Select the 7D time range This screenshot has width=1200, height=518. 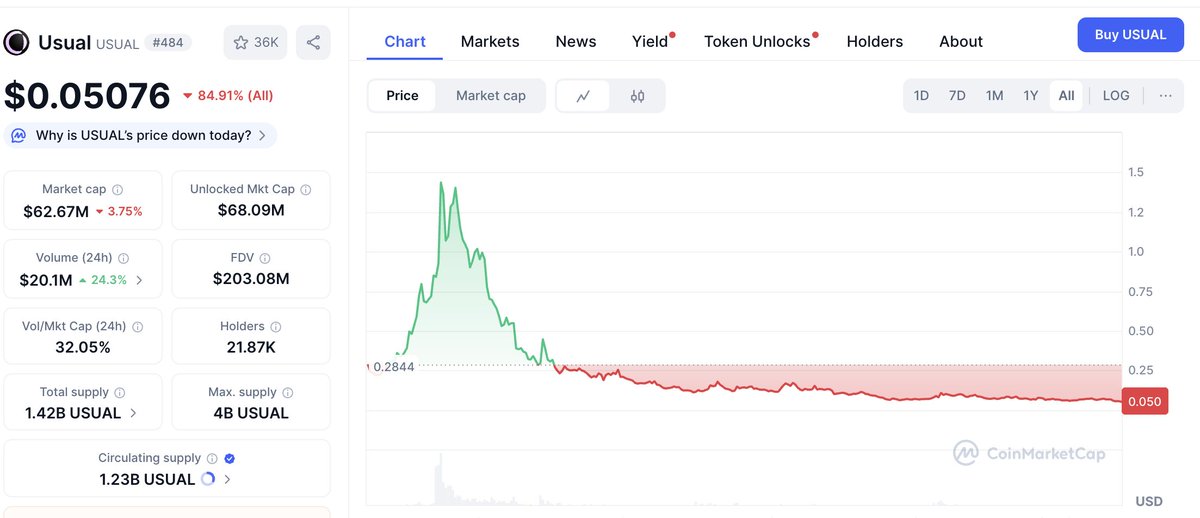(957, 96)
